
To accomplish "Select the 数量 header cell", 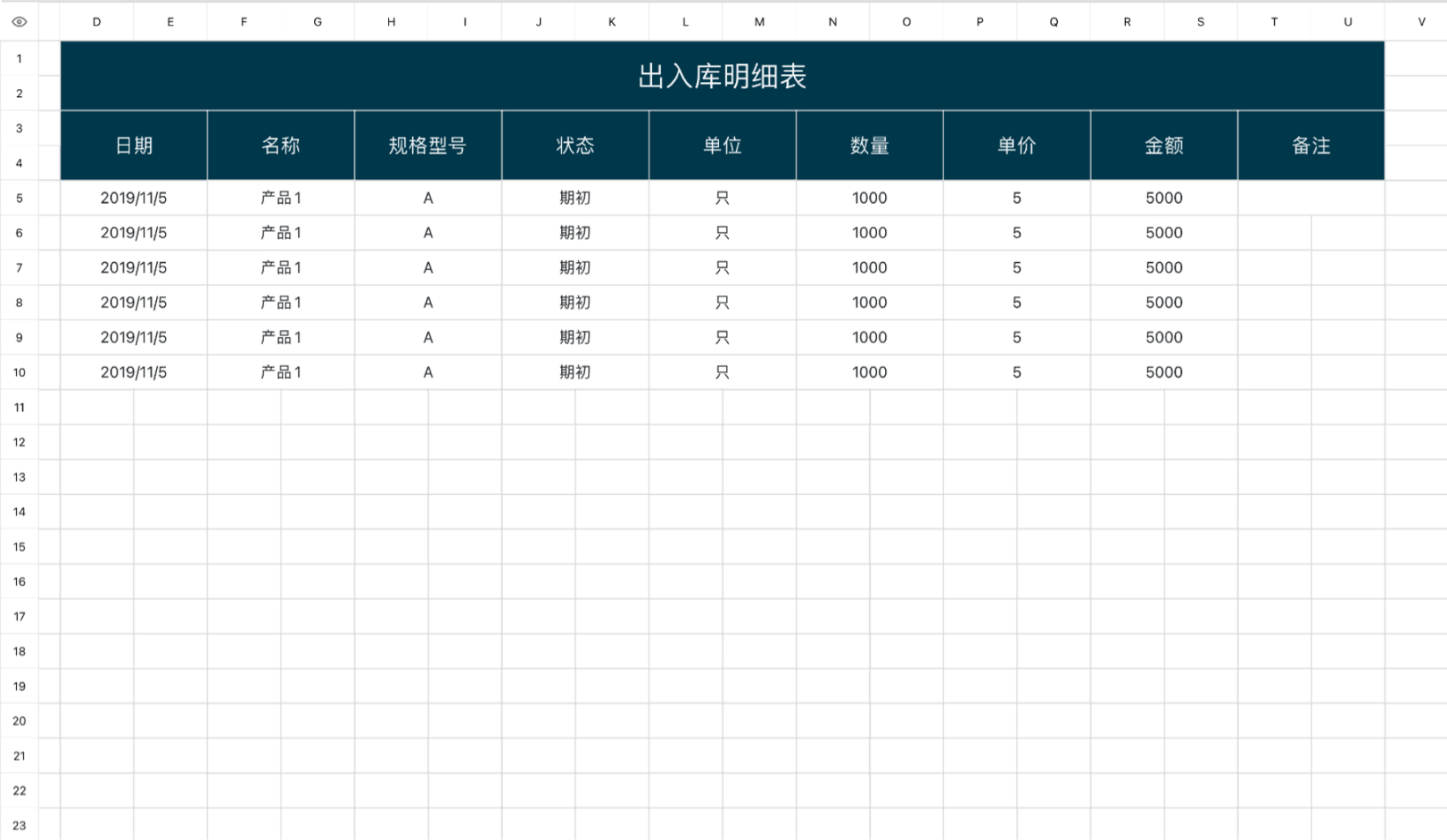I will [870, 146].
